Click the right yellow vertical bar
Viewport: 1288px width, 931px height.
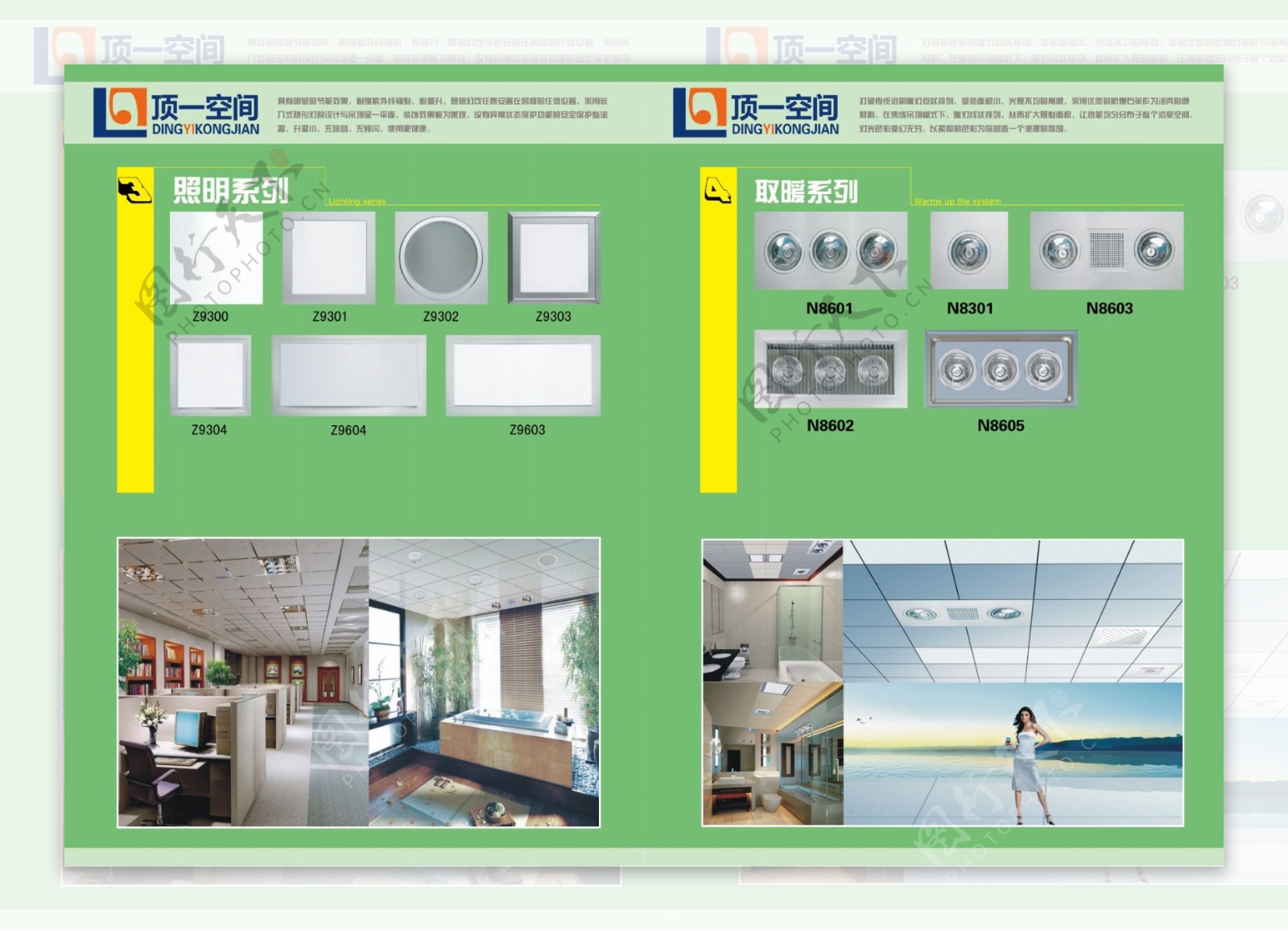coord(718,330)
